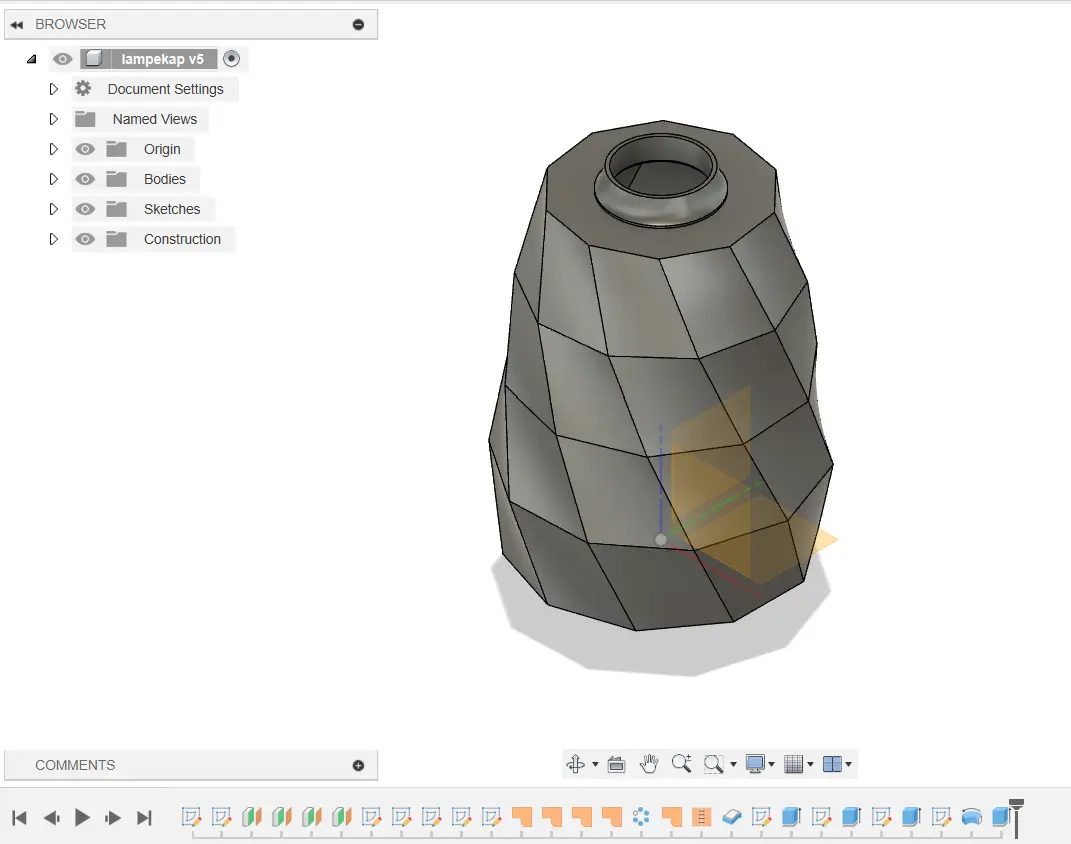Click the Viewports layout icon
1071x844 pixels.
coord(832,764)
